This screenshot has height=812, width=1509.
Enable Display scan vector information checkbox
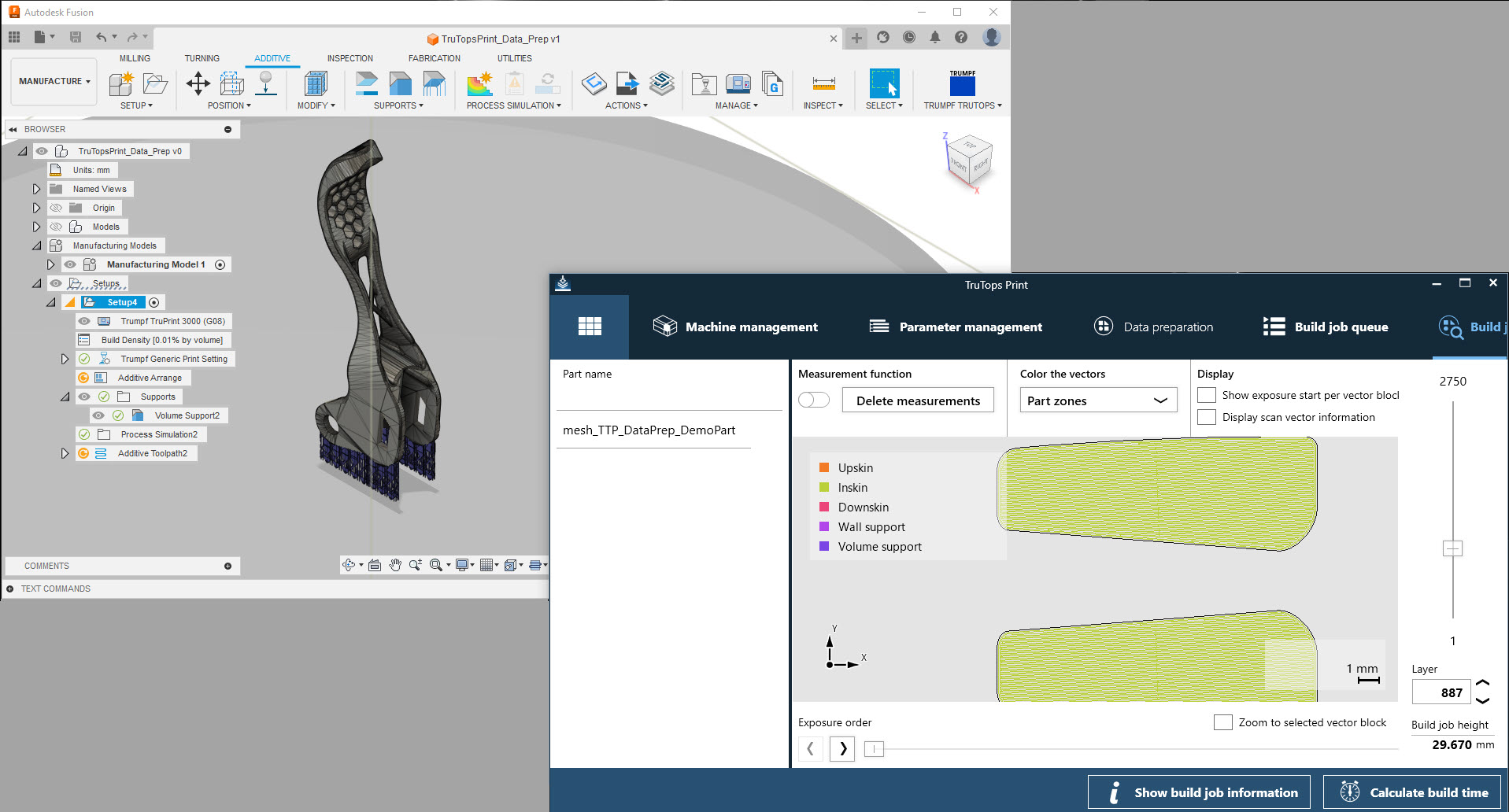click(1207, 417)
